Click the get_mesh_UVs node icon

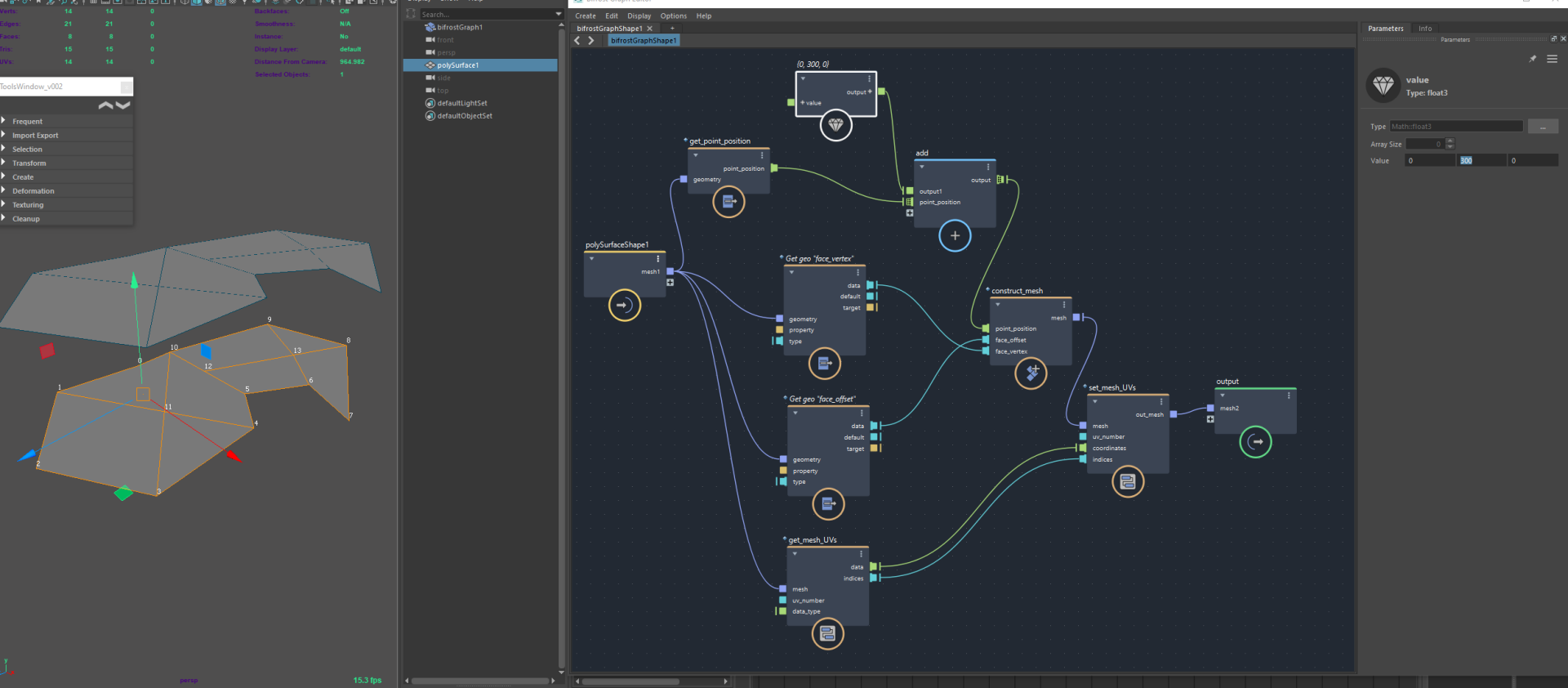(x=827, y=634)
